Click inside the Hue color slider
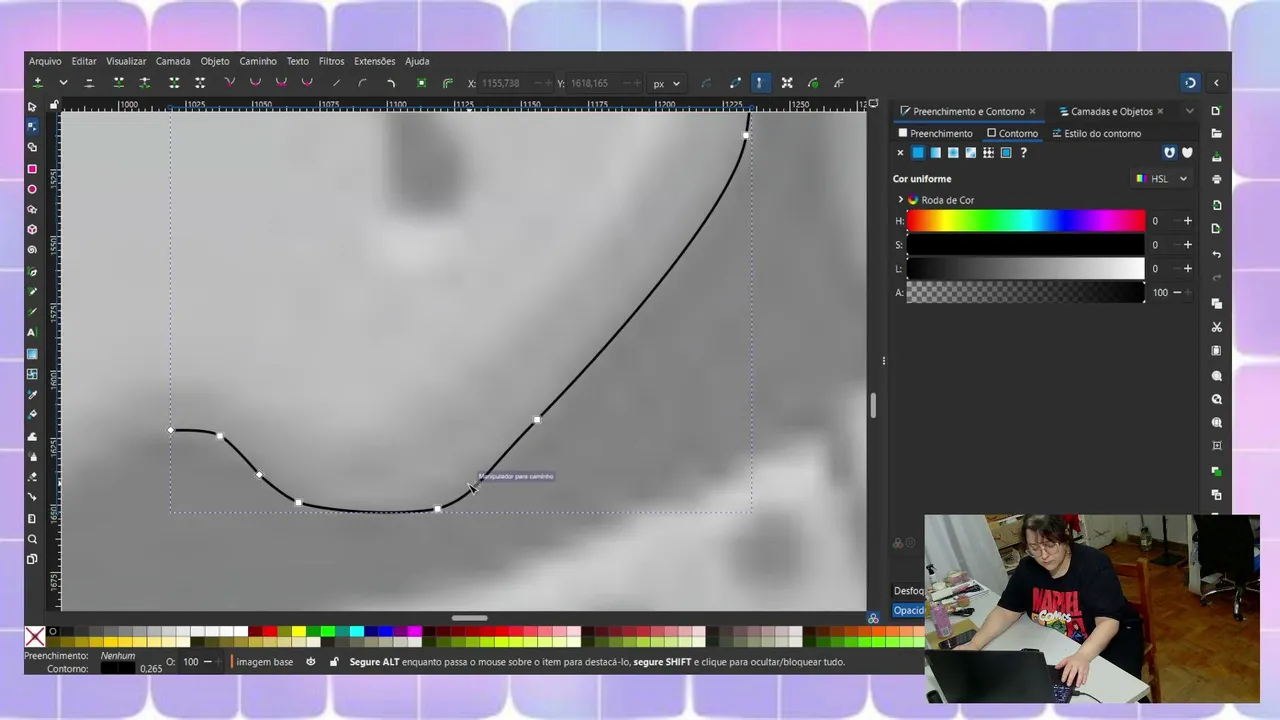The image size is (1280, 720). tap(1025, 221)
